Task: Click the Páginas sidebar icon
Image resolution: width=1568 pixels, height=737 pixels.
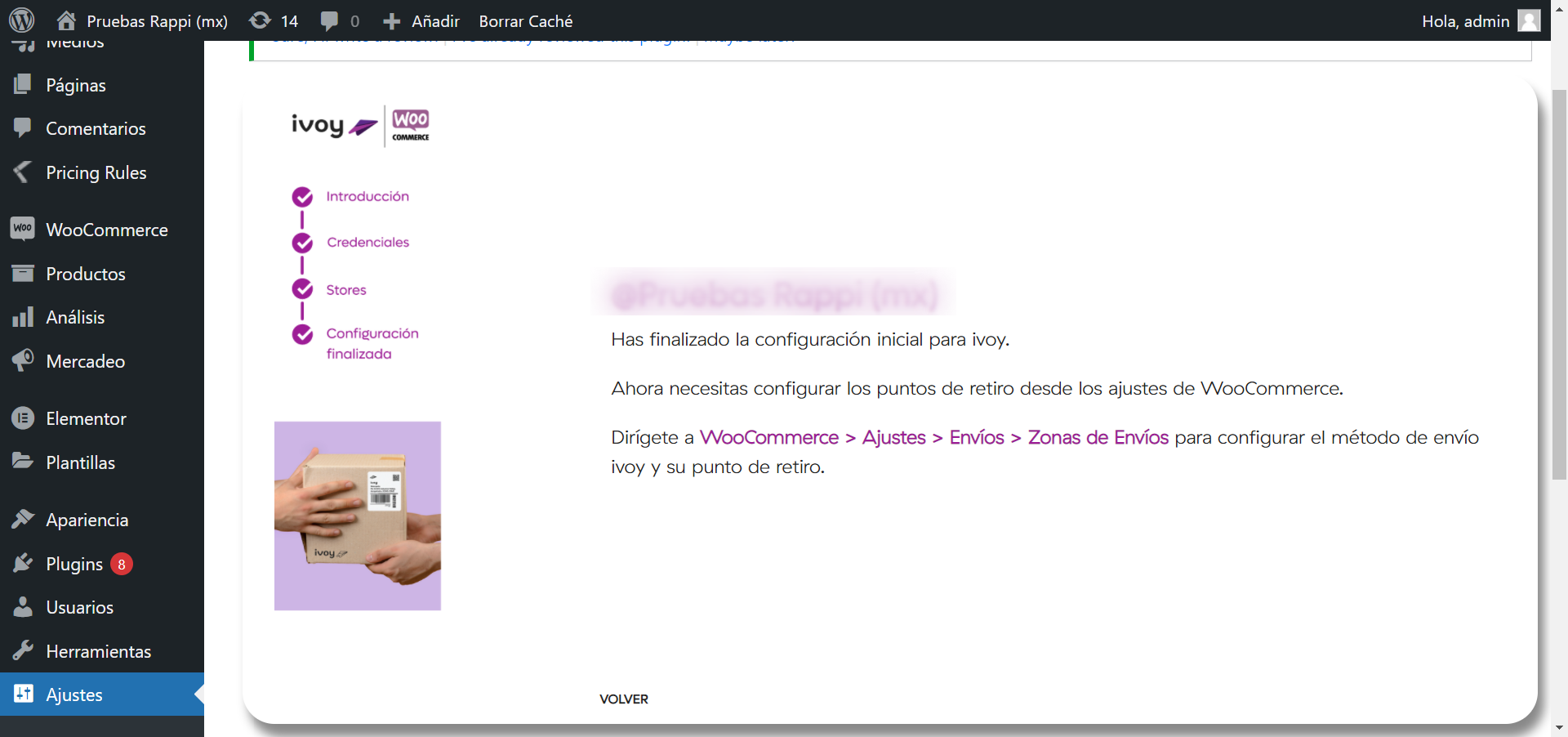Action: click(23, 84)
